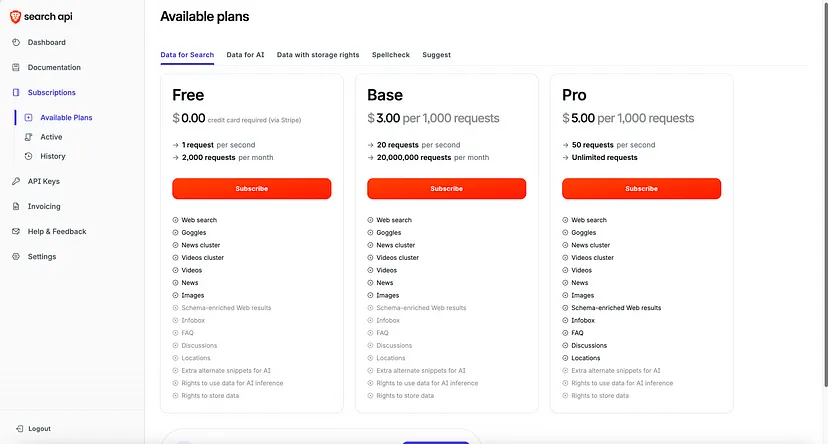Click the Logout icon at bottom
Screen dimensions: 828x444
[20, 429]
